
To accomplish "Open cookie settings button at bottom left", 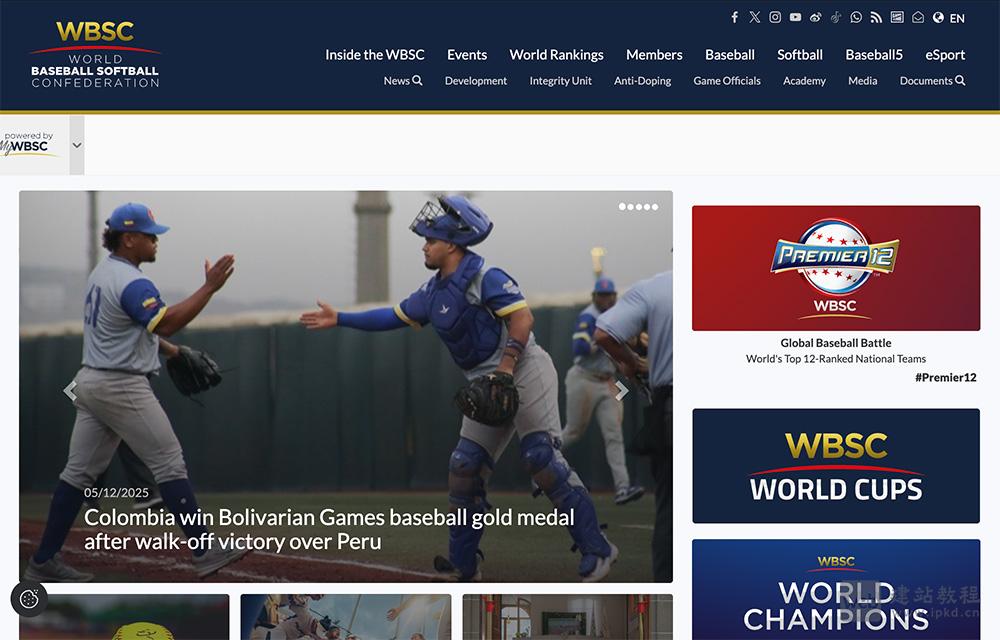I will [x=29, y=599].
